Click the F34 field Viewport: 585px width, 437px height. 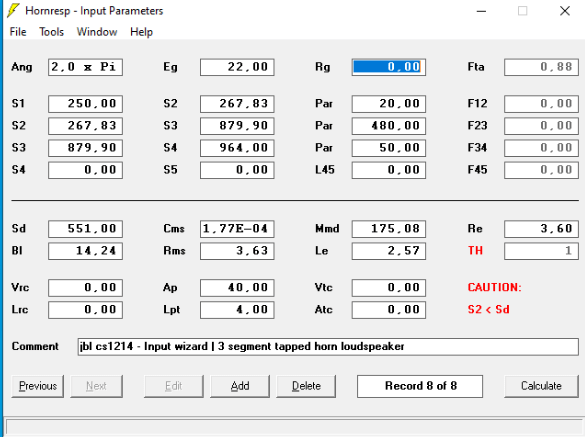click(541, 148)
